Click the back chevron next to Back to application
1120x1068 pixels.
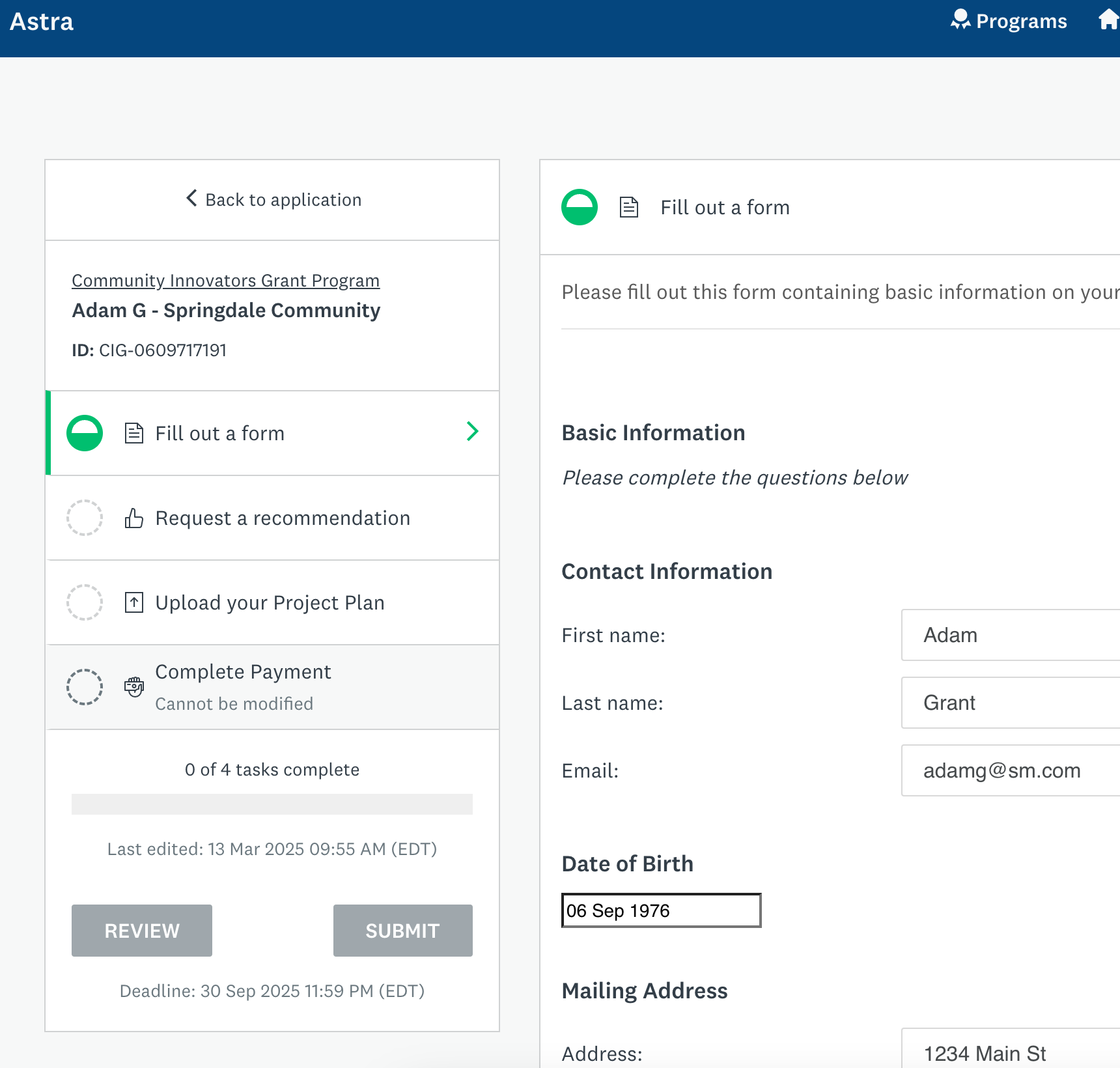point(191,199)
